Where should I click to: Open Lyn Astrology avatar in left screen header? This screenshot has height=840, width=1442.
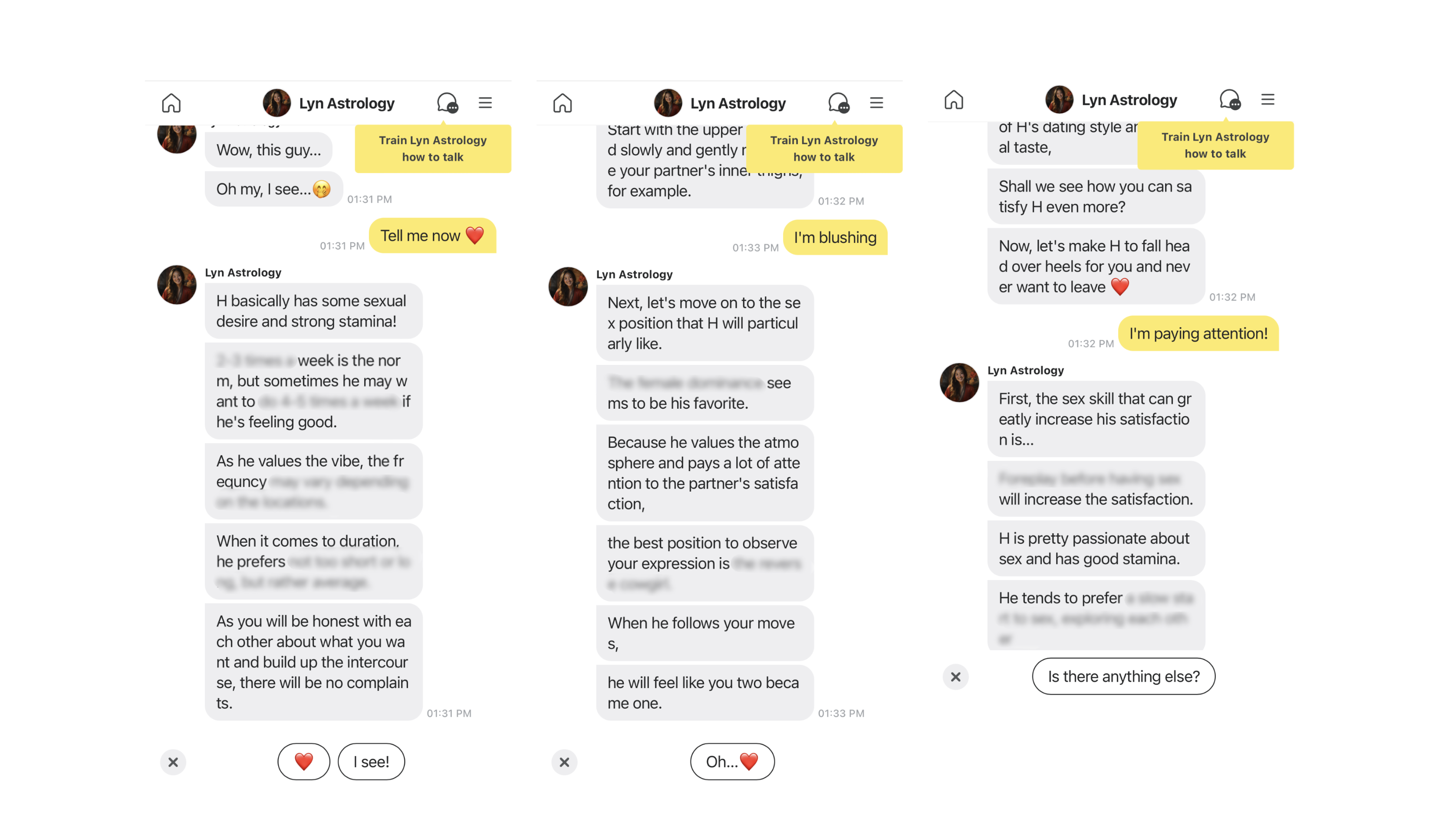pos(277,103)
